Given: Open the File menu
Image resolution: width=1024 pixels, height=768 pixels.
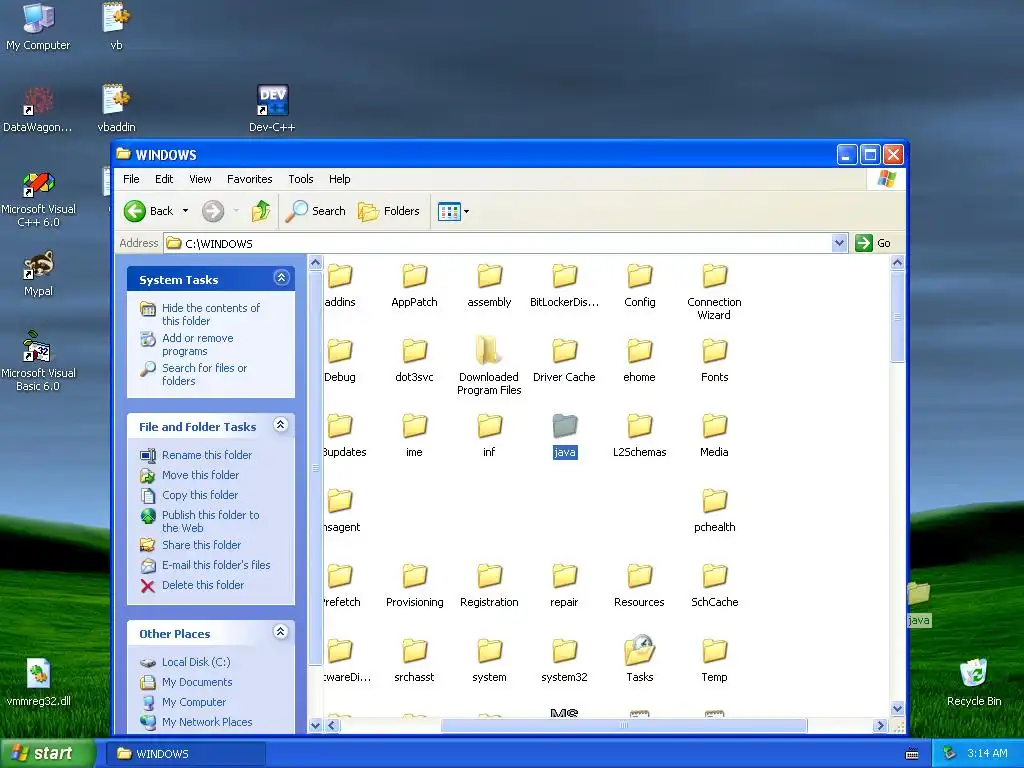Looking at the screenshot, I should click(x=131, y=179).
